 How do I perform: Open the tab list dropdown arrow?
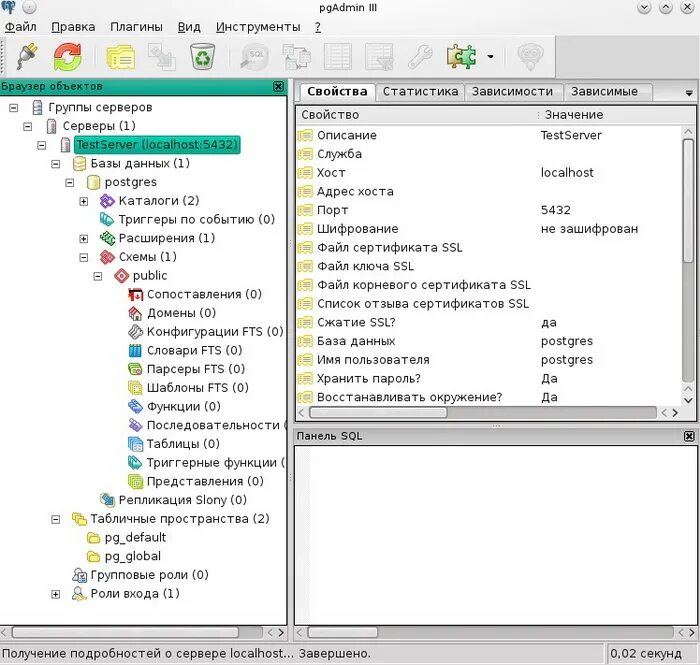pos(689,93)
